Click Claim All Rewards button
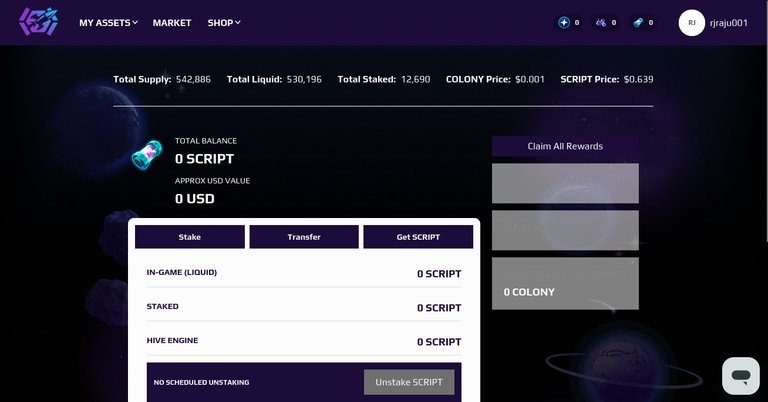Image resolution: width=768 pixels, height=402 pixels. (565, 146)
